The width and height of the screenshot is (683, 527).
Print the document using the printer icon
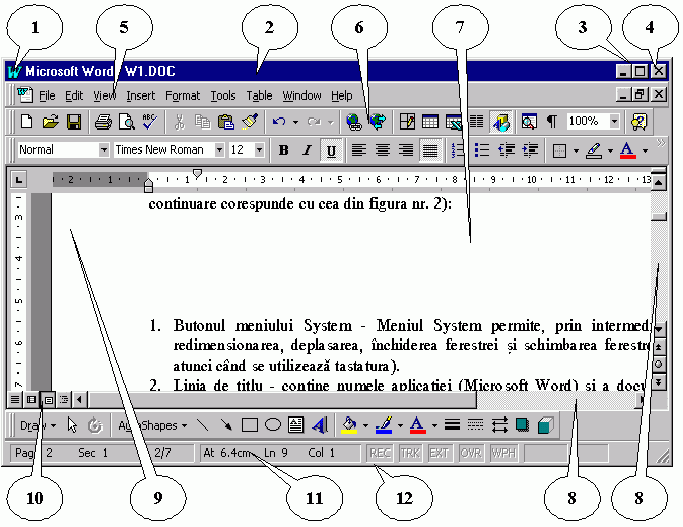(103, 122)
